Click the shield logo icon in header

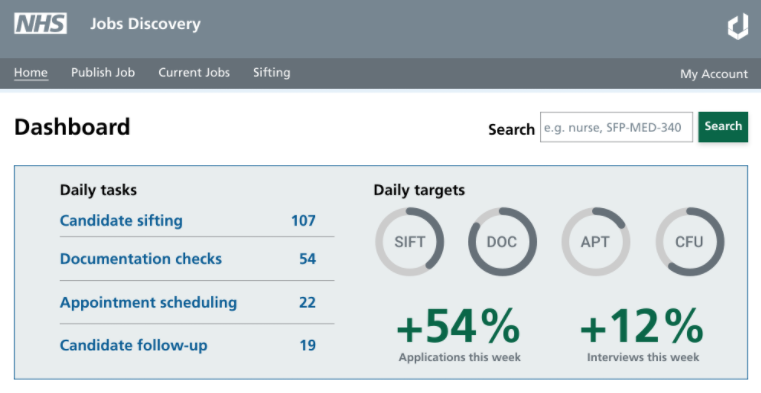coord(738,26)
